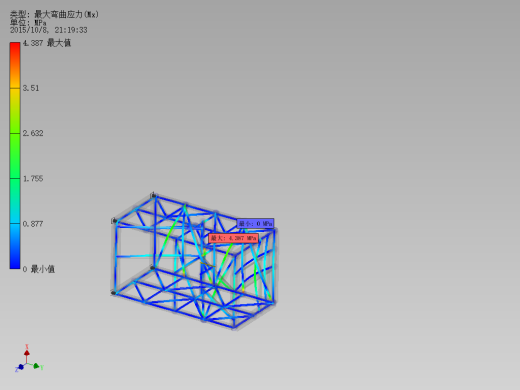The height and width of the screenshot is (390, 520).
Task: Click the truss frame model in the viewport
Action: 193,262
